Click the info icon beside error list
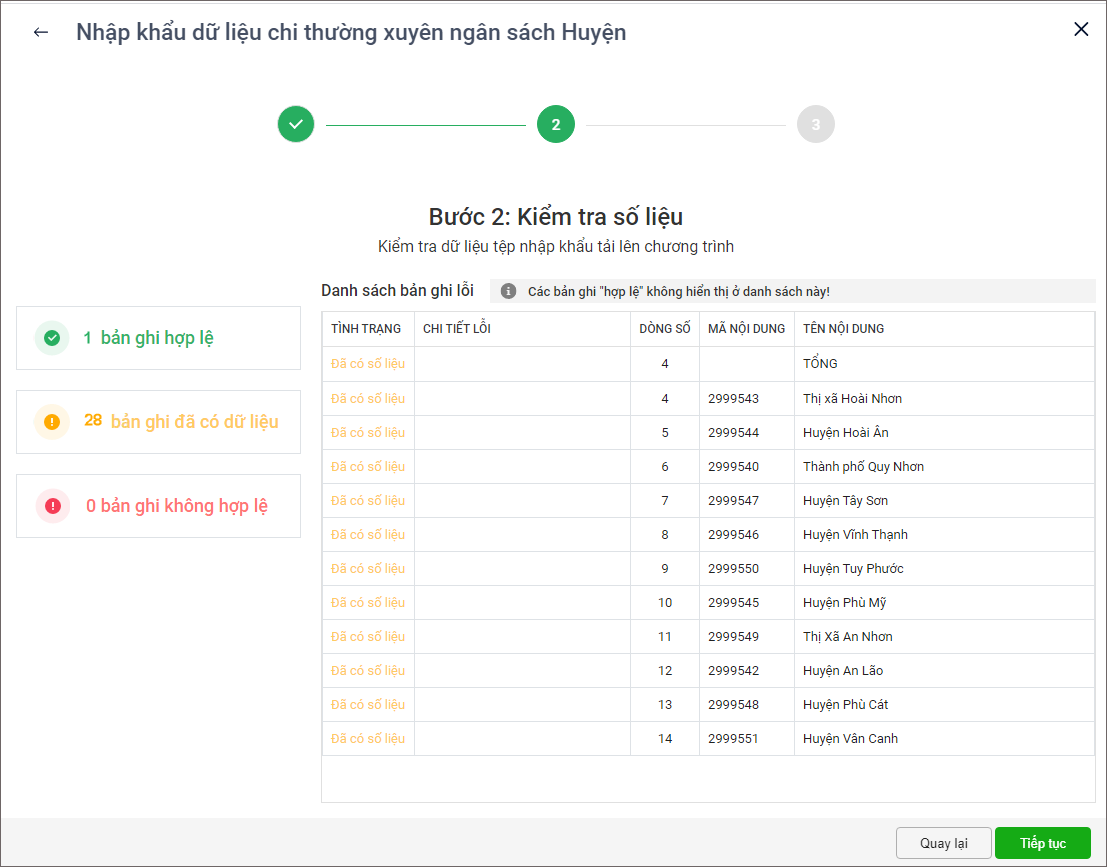 (508, 291)
